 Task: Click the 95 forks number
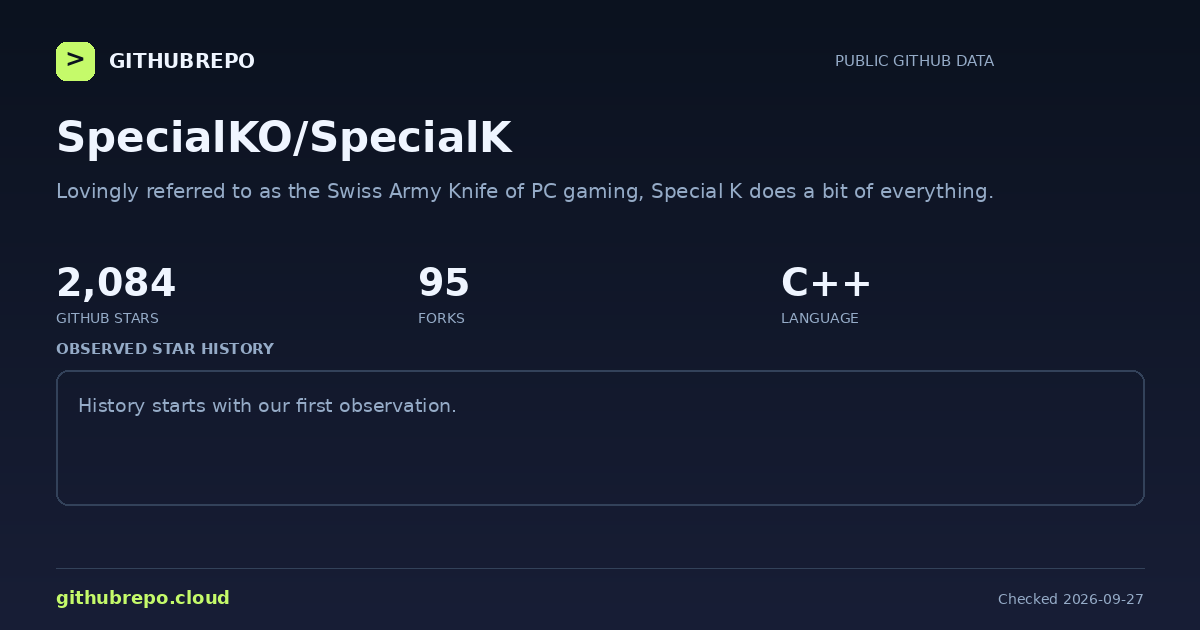click(444, 283)
